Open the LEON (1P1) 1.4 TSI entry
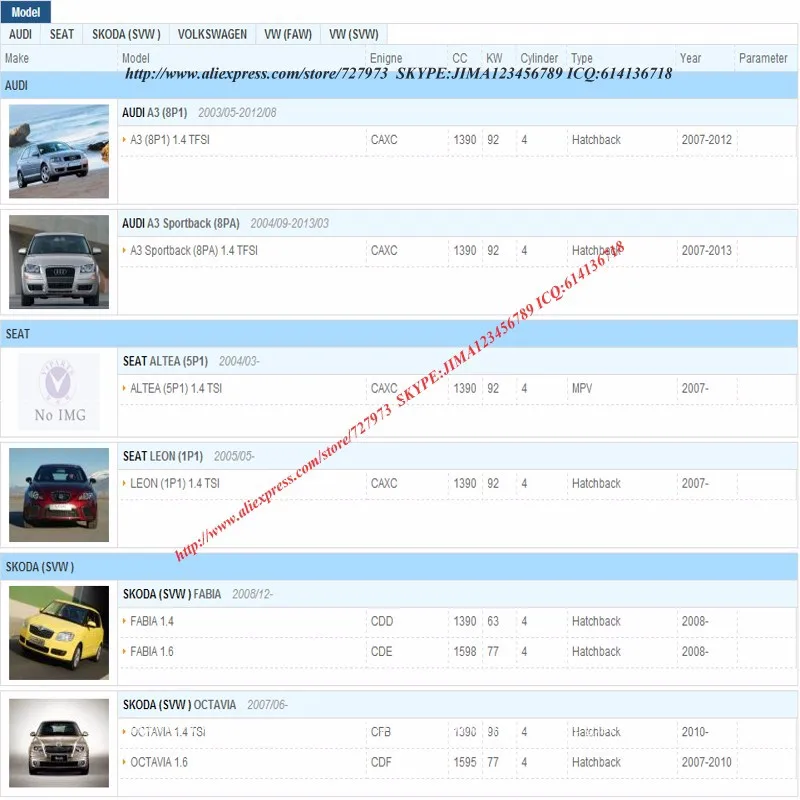 tap(174, 483)
